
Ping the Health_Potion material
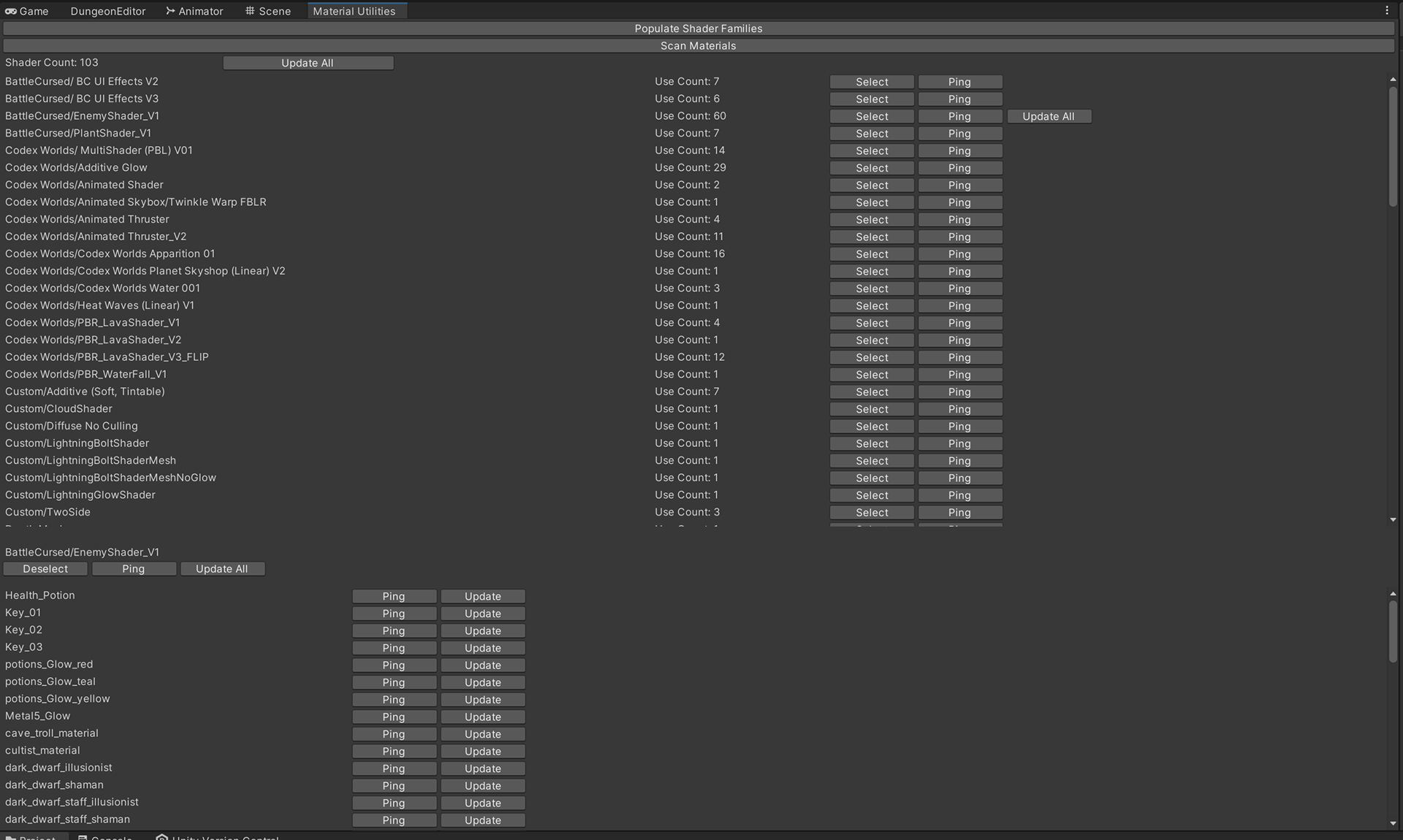[x=394, y=597]
